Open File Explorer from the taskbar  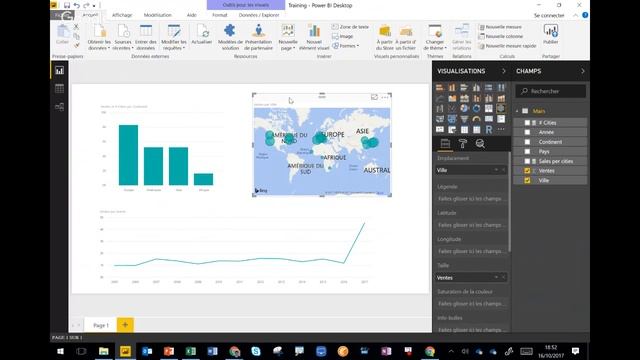[x=104, y=351]
